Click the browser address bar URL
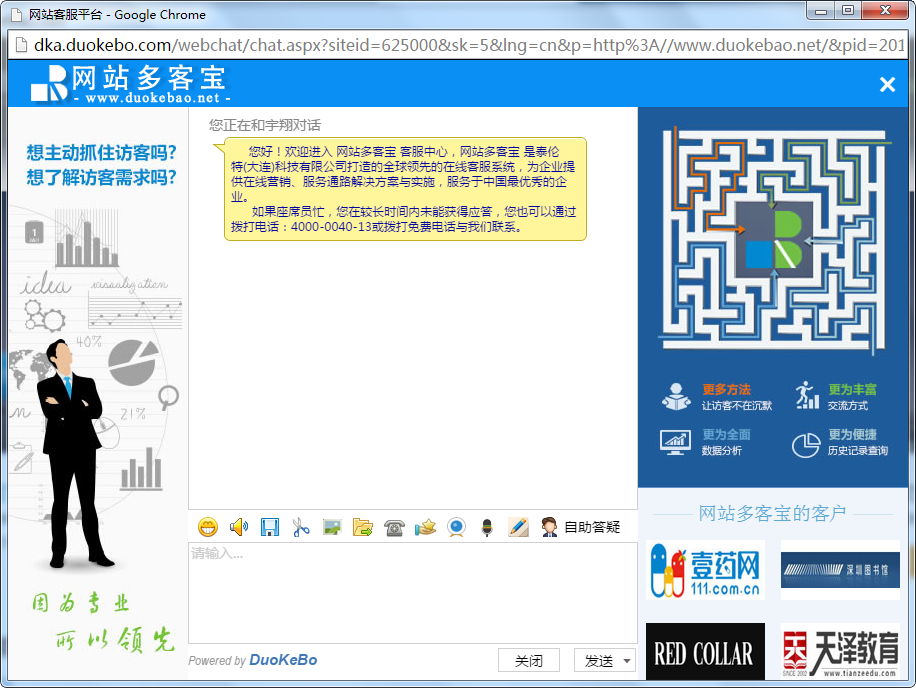 click(x=460, y=45)
